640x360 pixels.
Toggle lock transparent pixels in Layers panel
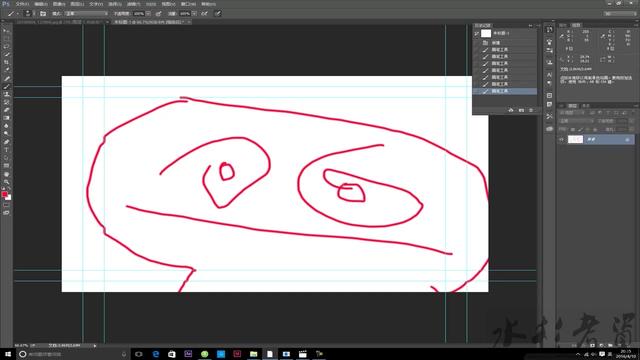coord(573,129)
